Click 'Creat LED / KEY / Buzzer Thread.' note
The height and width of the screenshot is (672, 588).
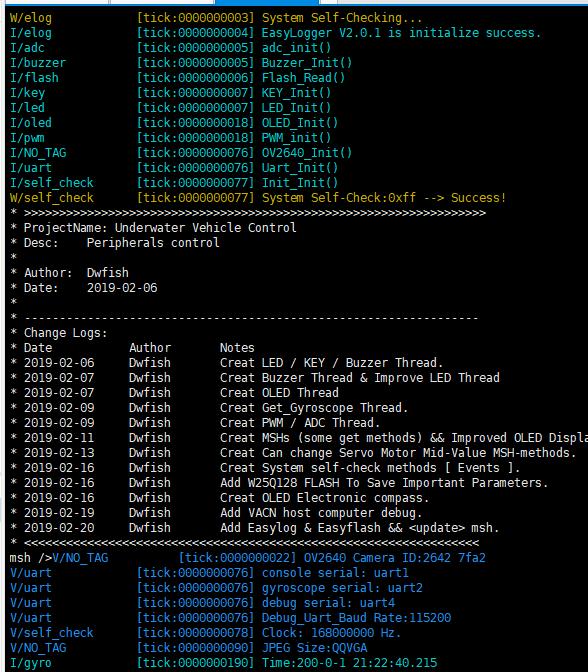(x=331, y=363)
